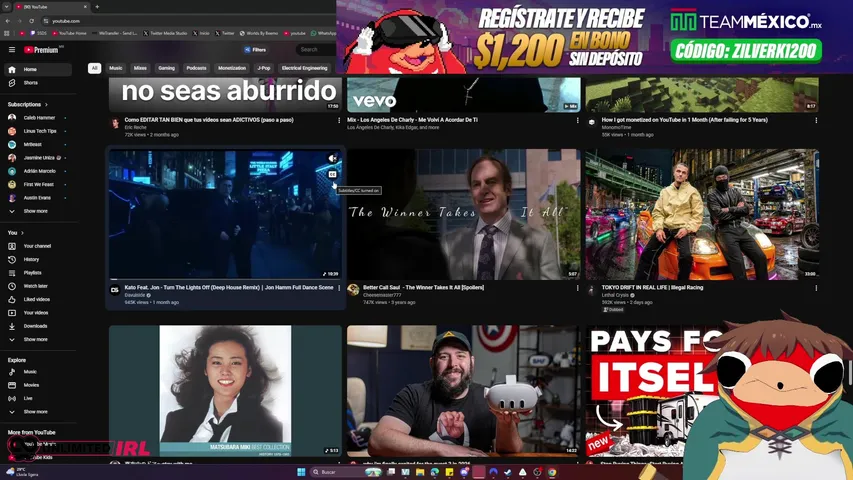Select the Music filter chip

coord(116,68)
